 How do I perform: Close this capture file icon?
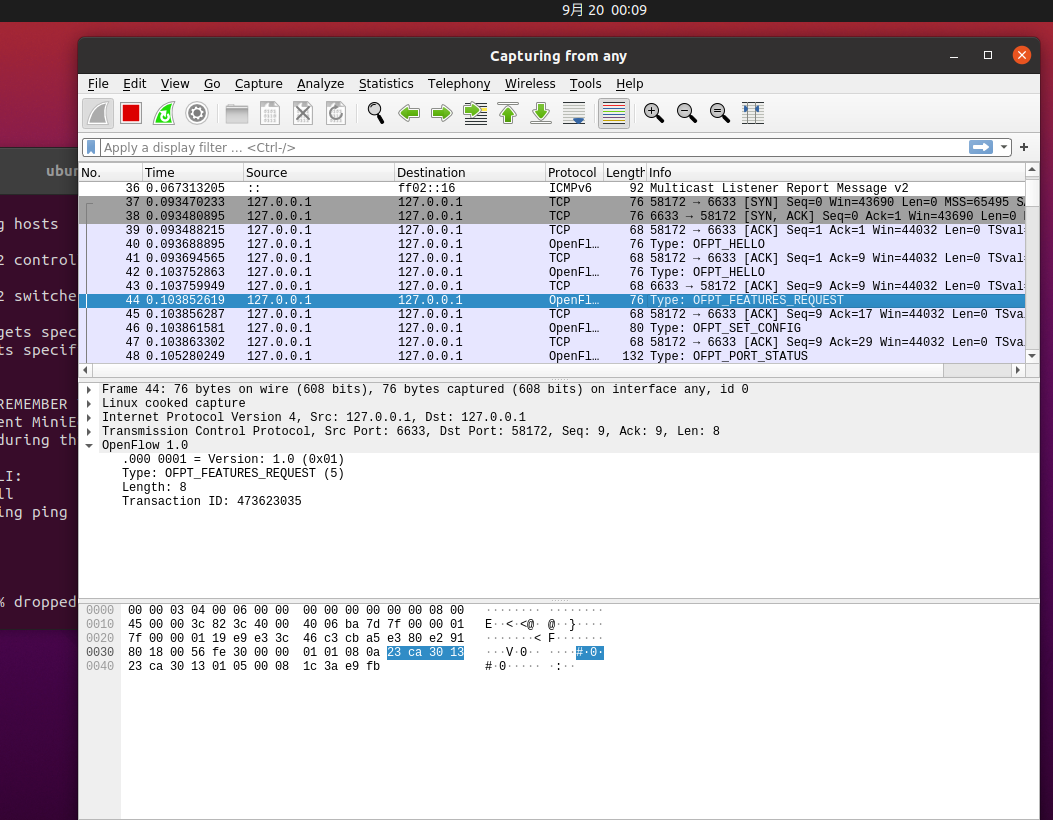click(303, 113)
